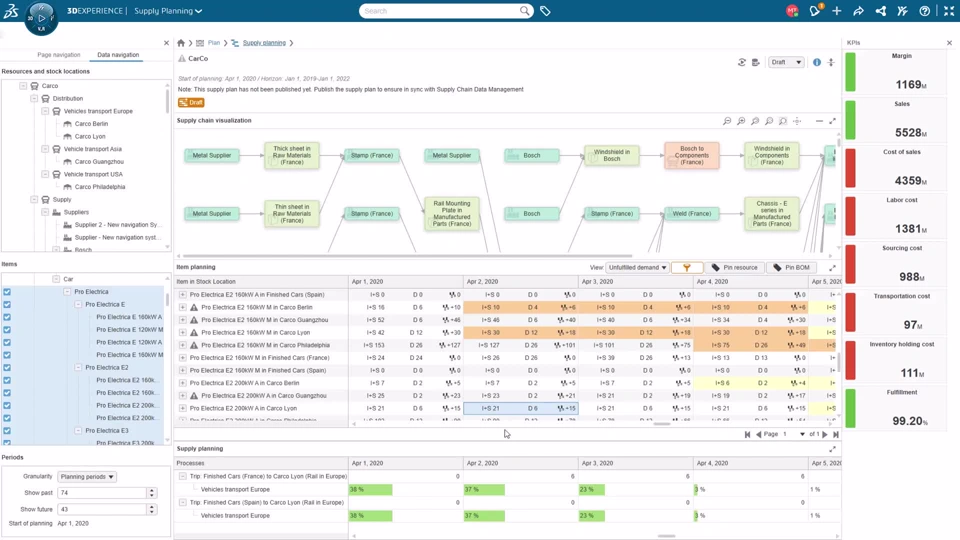Open the help question mark icon
960x540 pixels.
924,11
